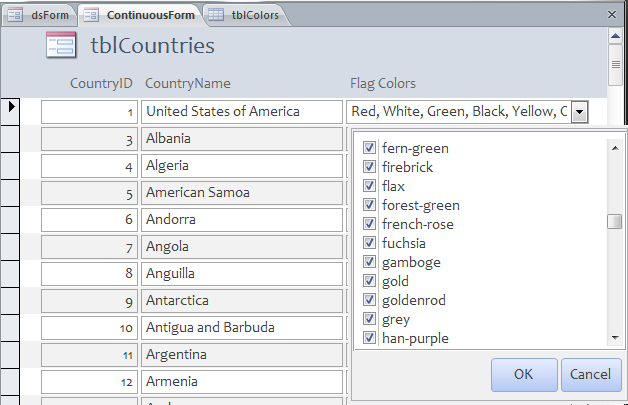The image size is (628, 405).
Task: Select the Andorra country name field
Action: point(242,220)
